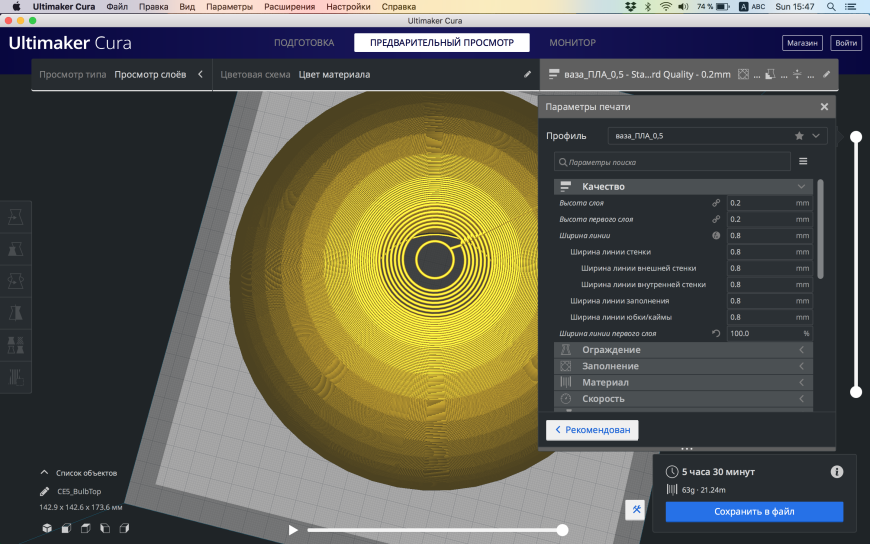Open the Настройки menu
Image resolution: width=870 pixels, height=544 pixels.
coord(348,7)
